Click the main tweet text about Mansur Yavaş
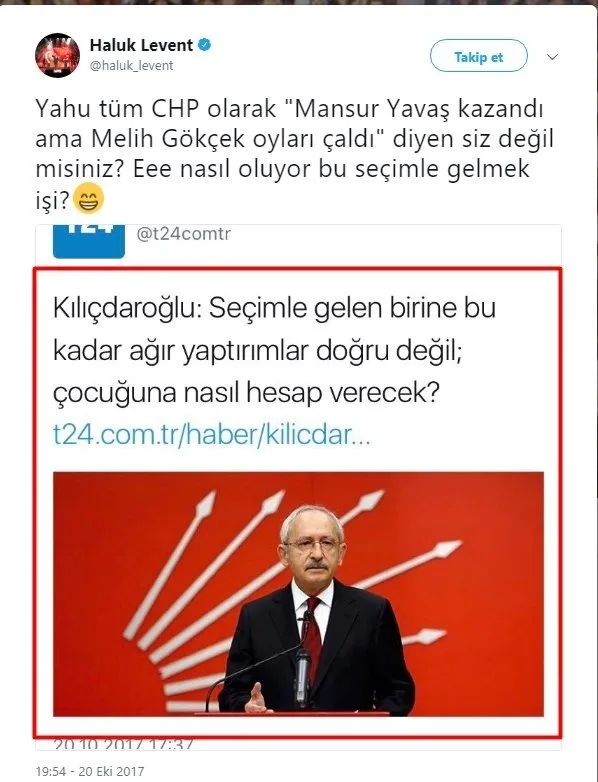This screenshot has height=782, width=598. 294,153
